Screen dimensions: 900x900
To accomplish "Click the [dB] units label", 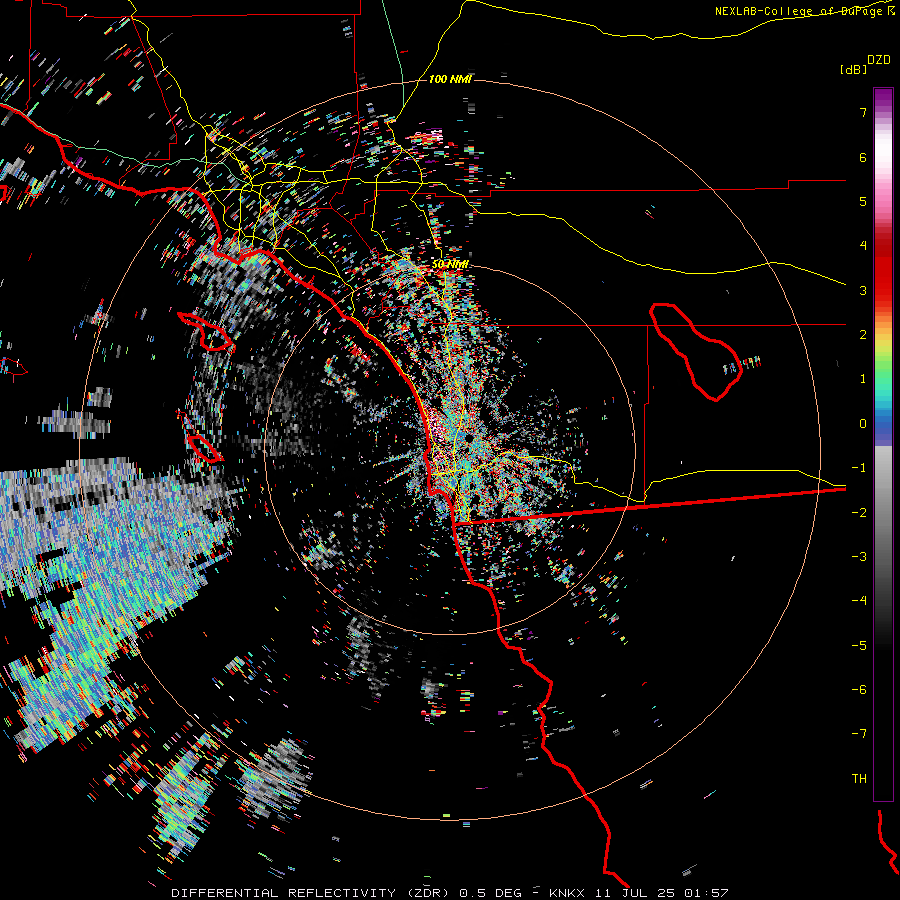I will (x=853, y=69).
